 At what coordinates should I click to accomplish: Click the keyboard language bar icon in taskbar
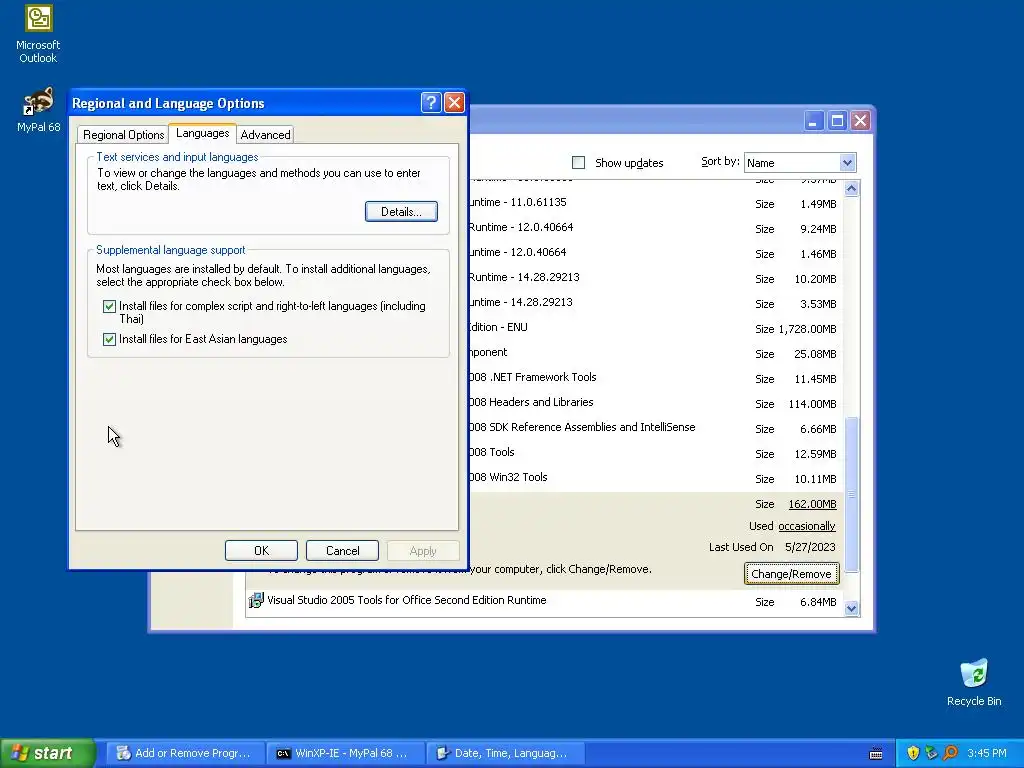point(876,754)
